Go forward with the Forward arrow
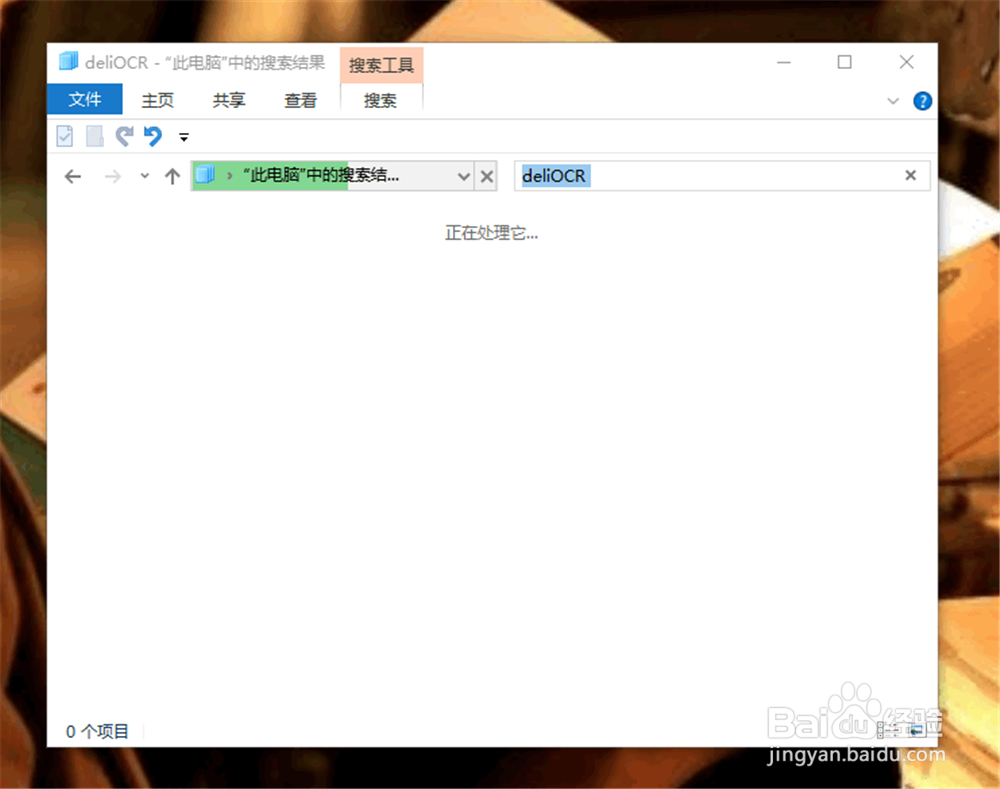This screenshot has width=1000, height=789. click(112, 177)
